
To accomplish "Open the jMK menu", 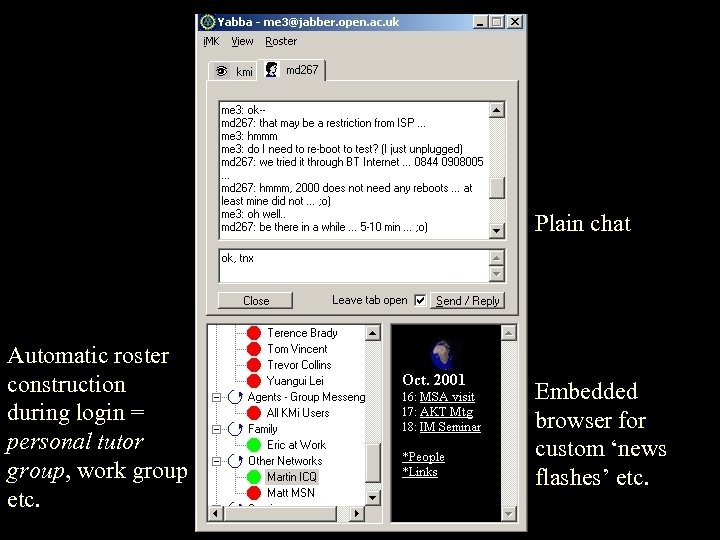I will pos(211,41).
